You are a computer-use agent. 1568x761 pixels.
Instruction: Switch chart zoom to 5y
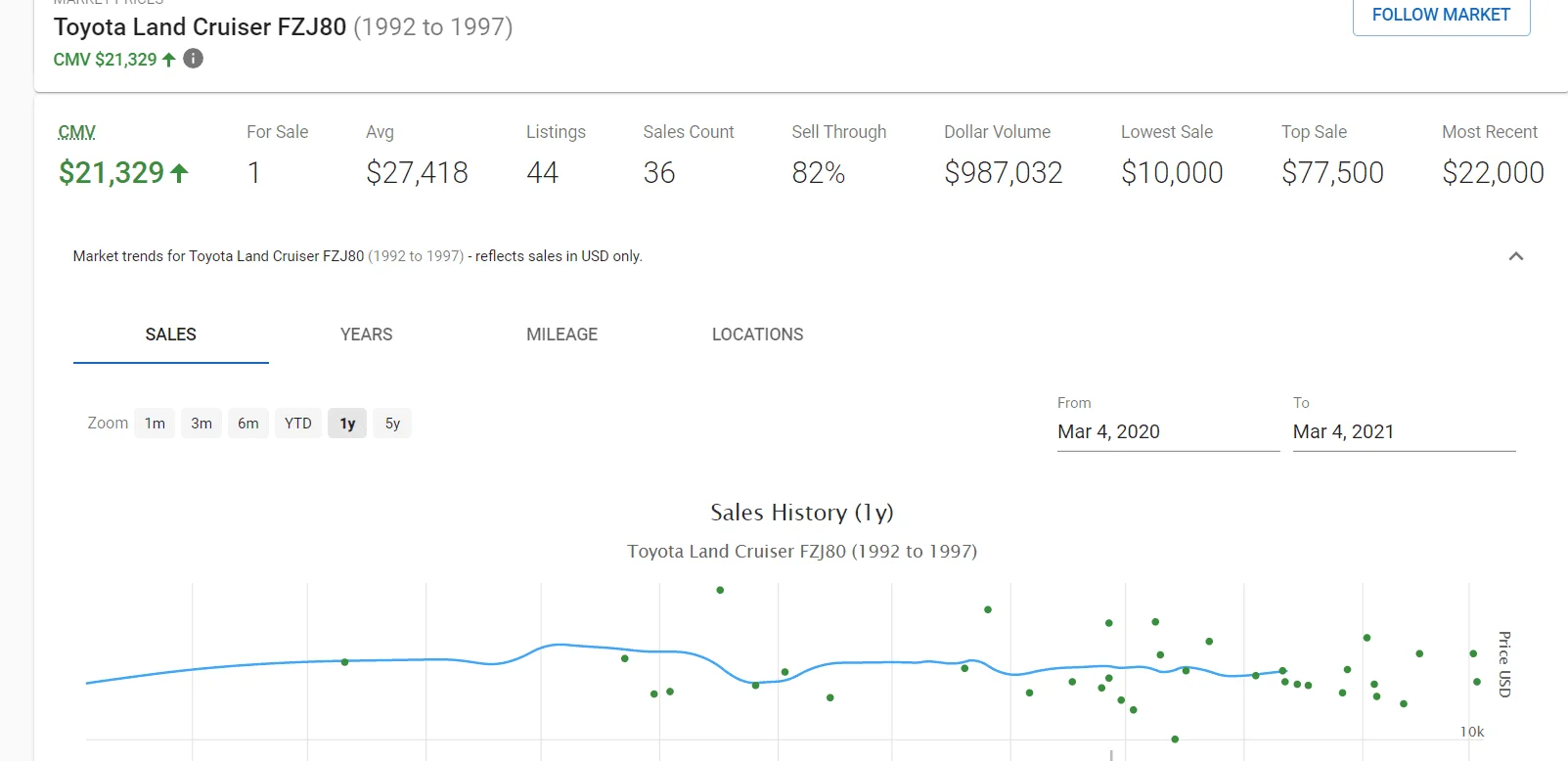[x=392, y=424]
